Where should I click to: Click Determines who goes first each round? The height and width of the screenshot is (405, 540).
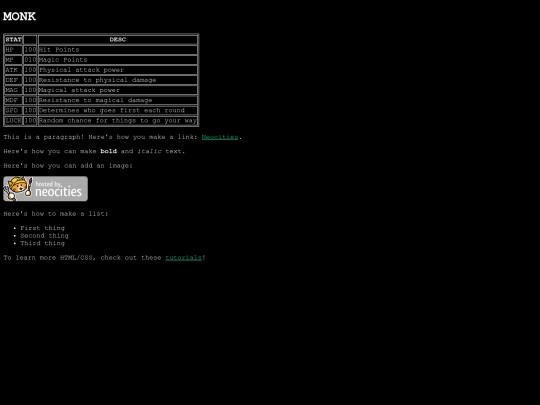pyautogui.click(x=118, y=111)
